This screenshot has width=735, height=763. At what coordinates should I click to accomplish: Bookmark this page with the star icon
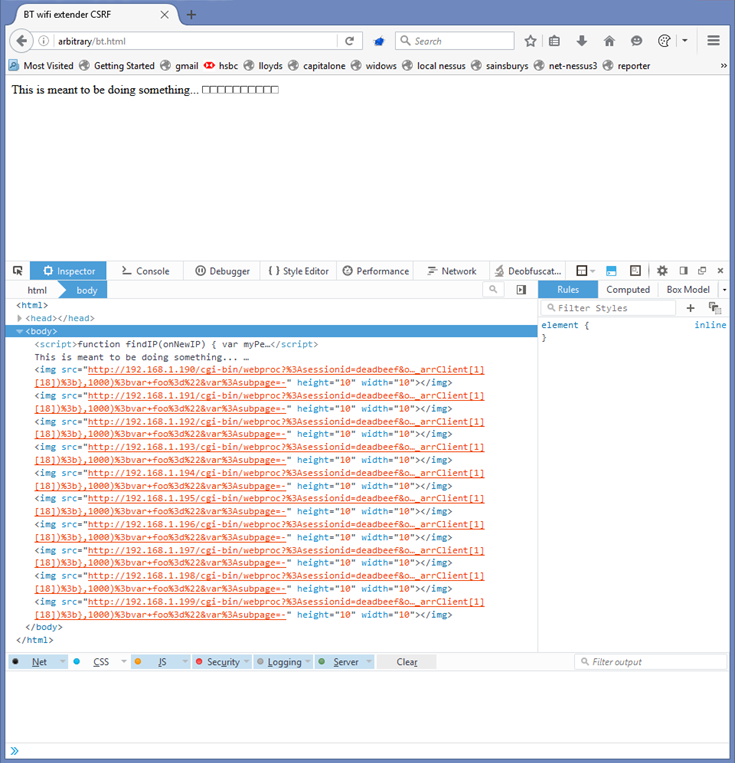531,41
